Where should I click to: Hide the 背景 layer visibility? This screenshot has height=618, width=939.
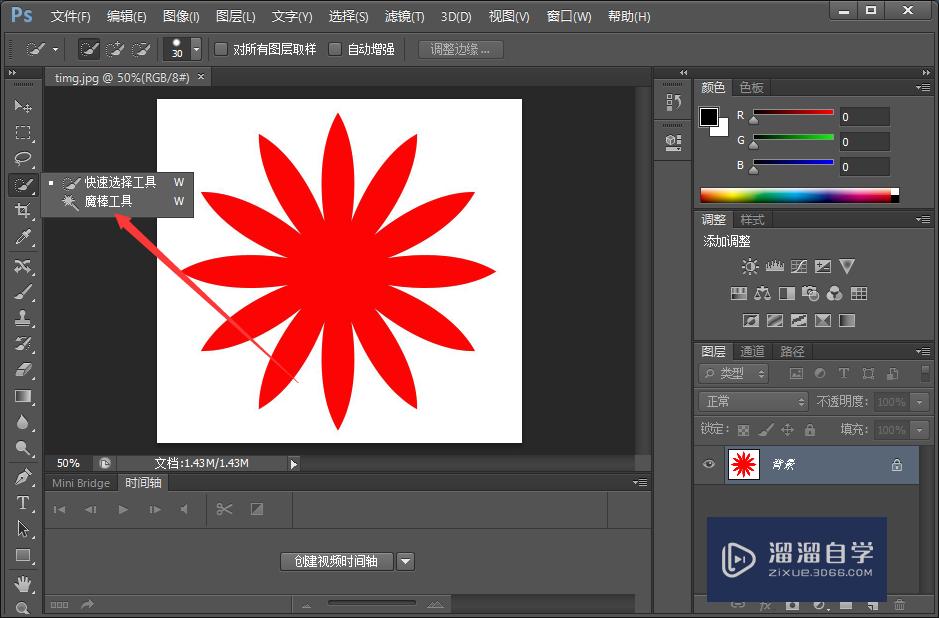tap(709, 464)
